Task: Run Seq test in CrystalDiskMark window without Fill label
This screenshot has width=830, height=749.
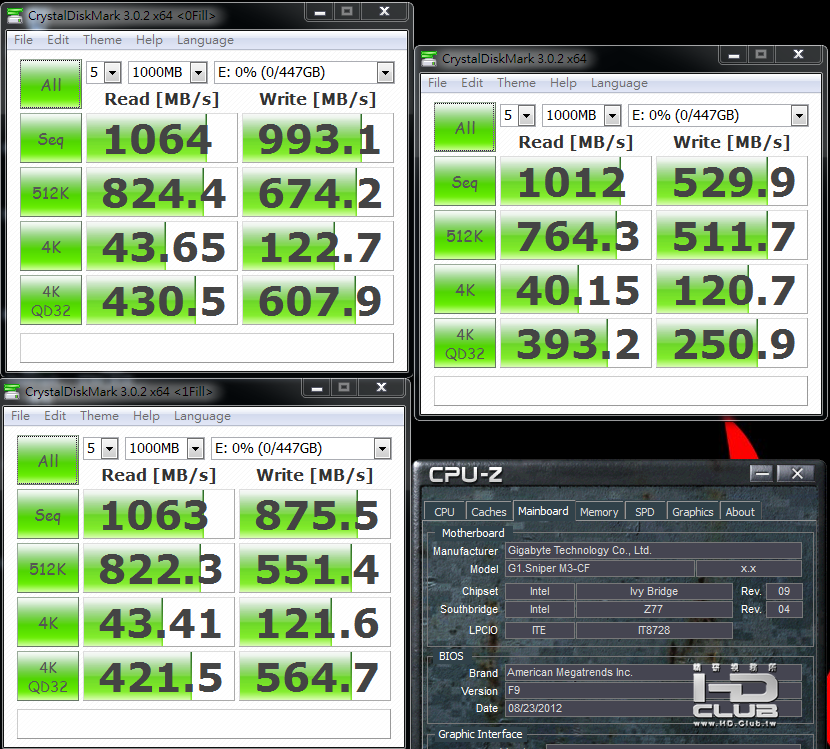Action: coord(465,181)
